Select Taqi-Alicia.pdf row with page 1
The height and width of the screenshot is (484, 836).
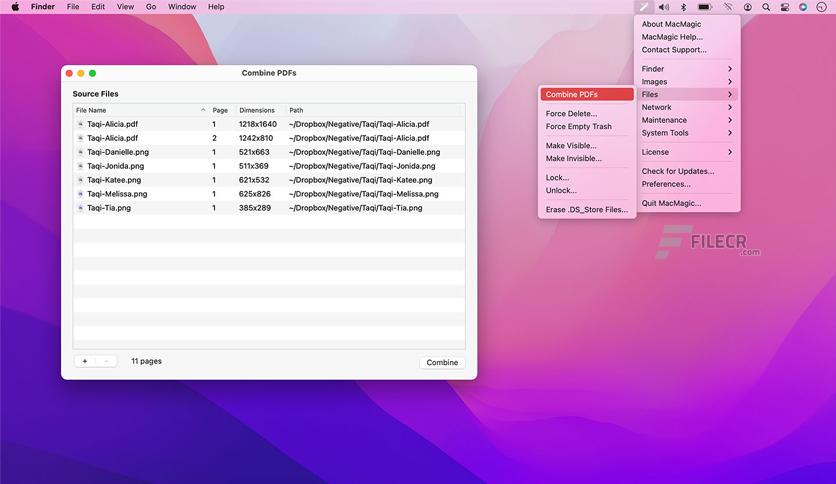point(269,124)
